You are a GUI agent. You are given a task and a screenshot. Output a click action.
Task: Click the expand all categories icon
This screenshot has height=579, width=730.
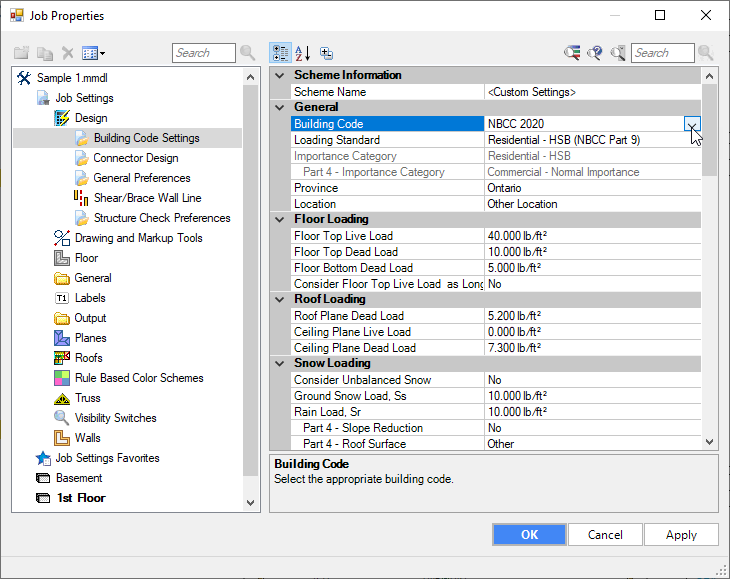tap(326, 53)
